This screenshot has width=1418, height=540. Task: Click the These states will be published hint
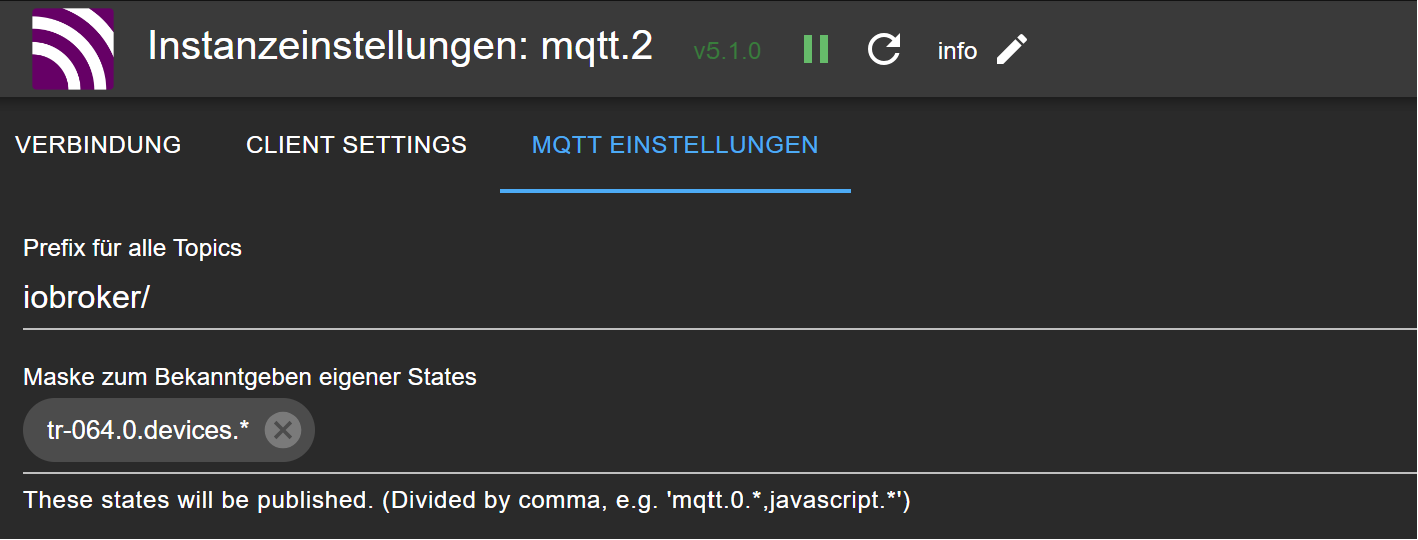466,500
